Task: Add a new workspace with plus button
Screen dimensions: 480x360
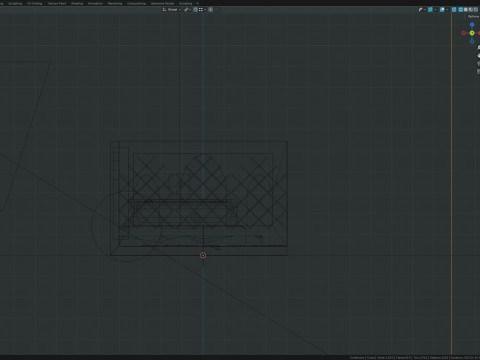Action: click(197, 3)
